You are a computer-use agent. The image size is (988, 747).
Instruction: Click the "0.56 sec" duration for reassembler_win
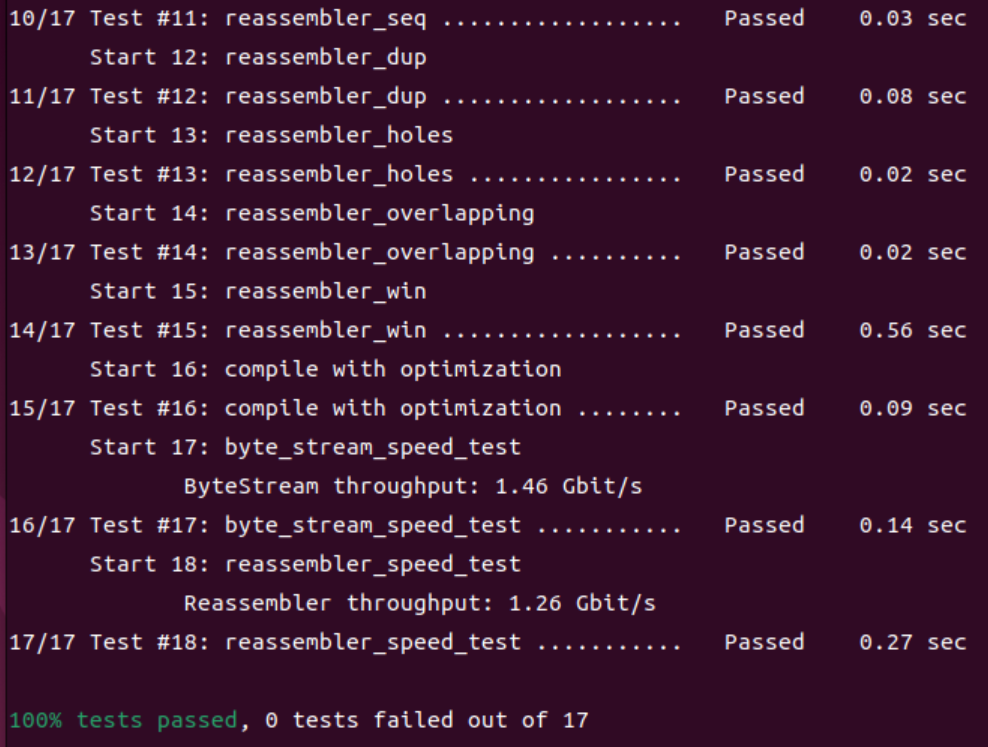(912, 331)
